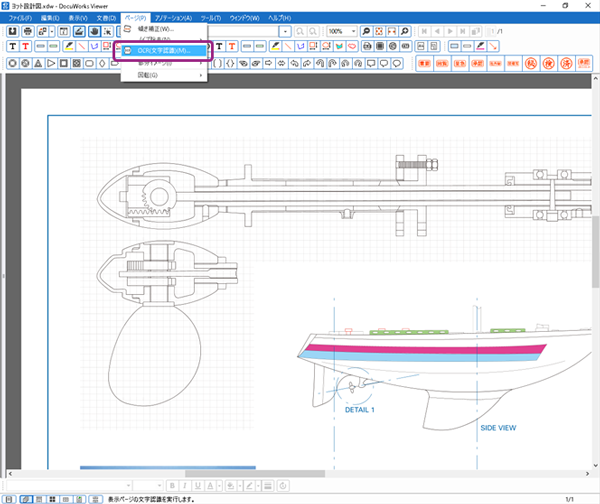Click the DETAIL 1 label on the drawing
This screenshot has height=504, width=600.
(x=359, y=409)
